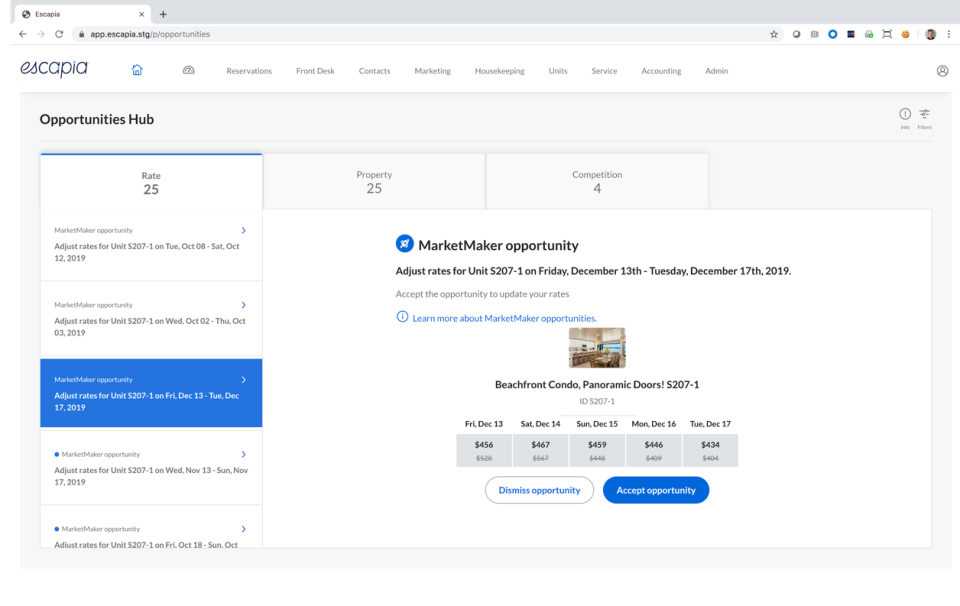The image size is (960, 606).
Task: Go back in browser history
Action: click(23, 34)
